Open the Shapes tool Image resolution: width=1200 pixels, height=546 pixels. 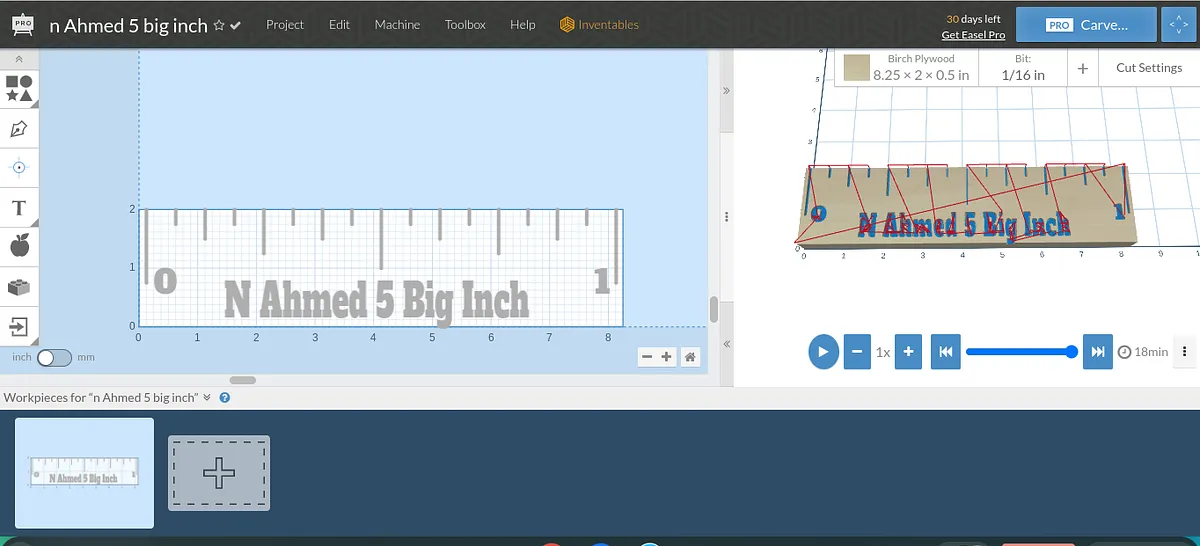(x=19, y=88)
